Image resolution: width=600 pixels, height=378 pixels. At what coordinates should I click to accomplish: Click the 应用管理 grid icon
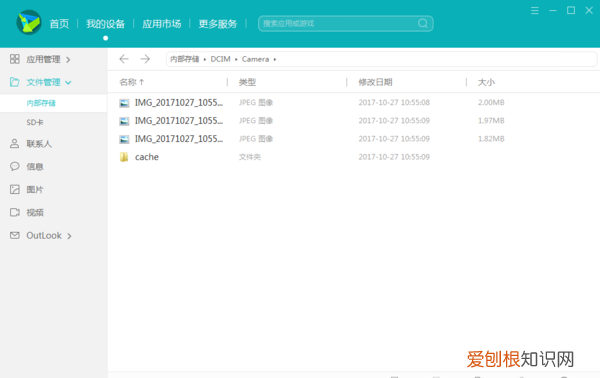tap(15, 59)
